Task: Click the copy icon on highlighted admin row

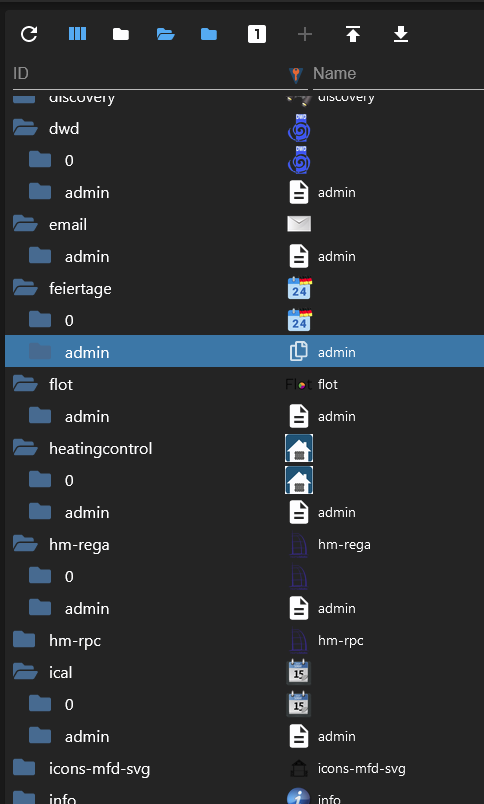Action: pos(299,351)
